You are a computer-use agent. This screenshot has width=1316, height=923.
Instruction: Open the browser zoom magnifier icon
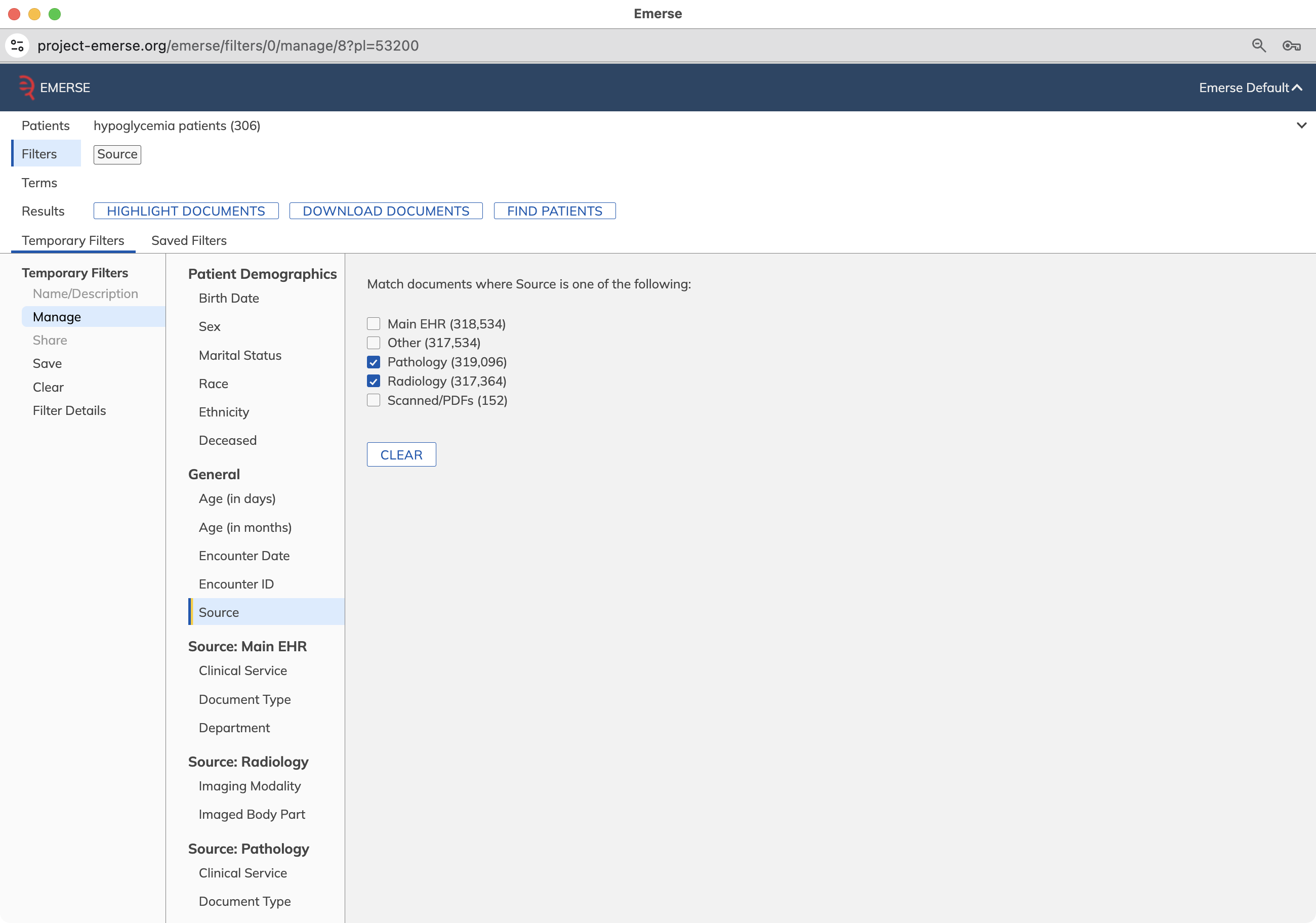pyautogui.click(x=1259, y=45)
